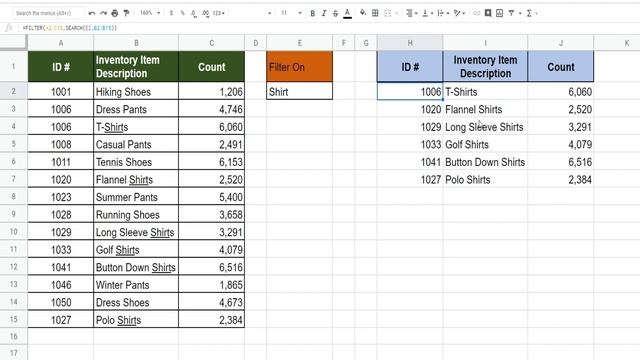Screen dimensions: 640x360
Task: Redo the last undone action
Action: [x=103, y=13]
